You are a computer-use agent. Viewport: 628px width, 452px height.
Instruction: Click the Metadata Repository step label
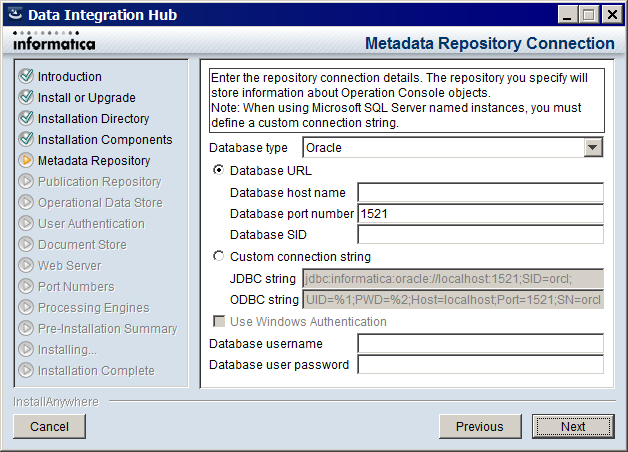point(94,161)
